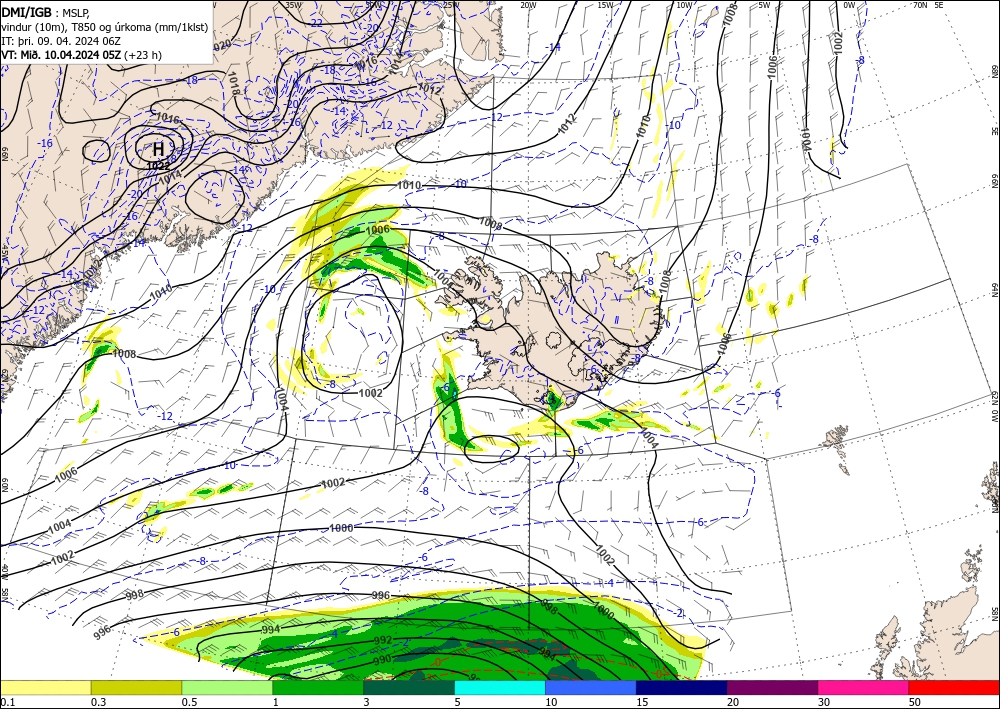The height and width of the screenshot is (709, 1000).
Task: Select the yellow 0.1–0.3 legend swatch
Action: (45, 687)
